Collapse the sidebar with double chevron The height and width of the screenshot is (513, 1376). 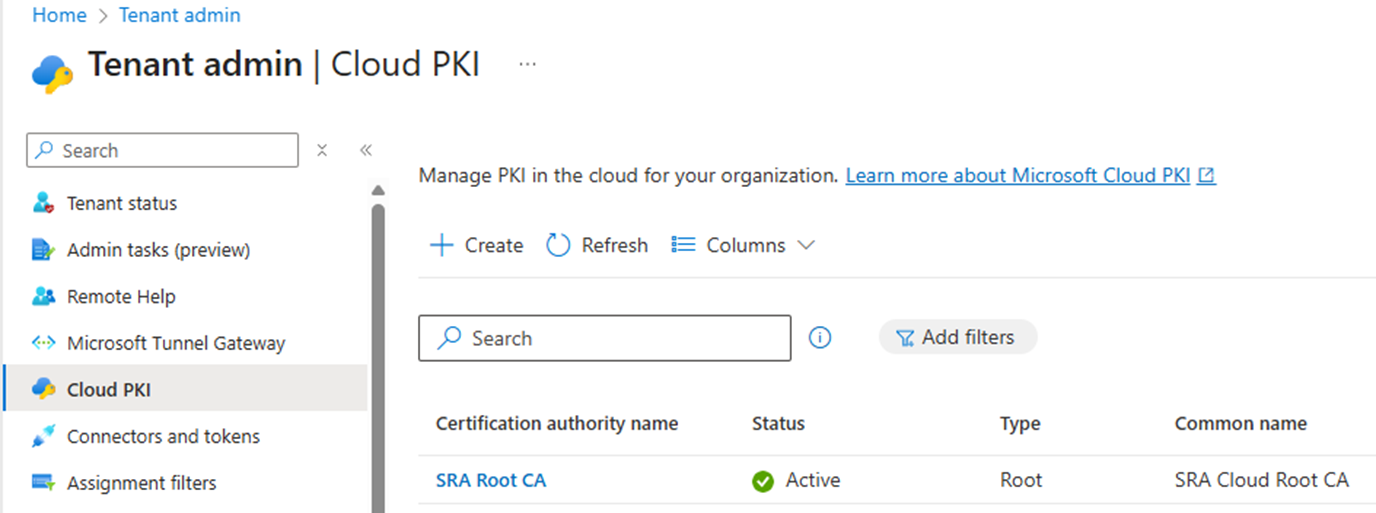tap(366, 150)
